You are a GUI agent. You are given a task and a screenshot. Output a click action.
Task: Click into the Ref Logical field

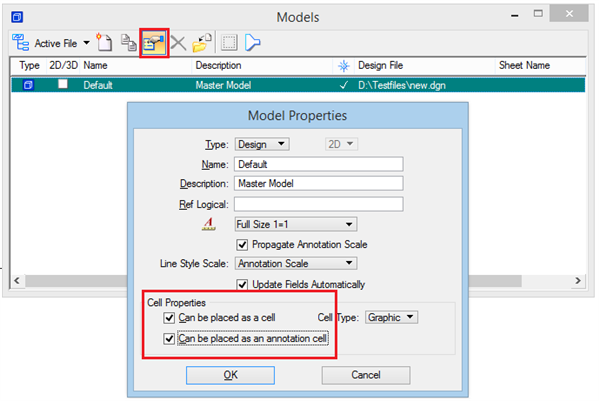tap(319, 204)
